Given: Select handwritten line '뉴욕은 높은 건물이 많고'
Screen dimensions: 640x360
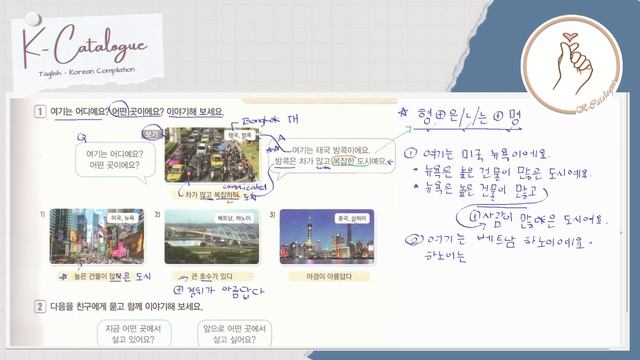Looking at the screenshot, I should (x=481, y=190).
